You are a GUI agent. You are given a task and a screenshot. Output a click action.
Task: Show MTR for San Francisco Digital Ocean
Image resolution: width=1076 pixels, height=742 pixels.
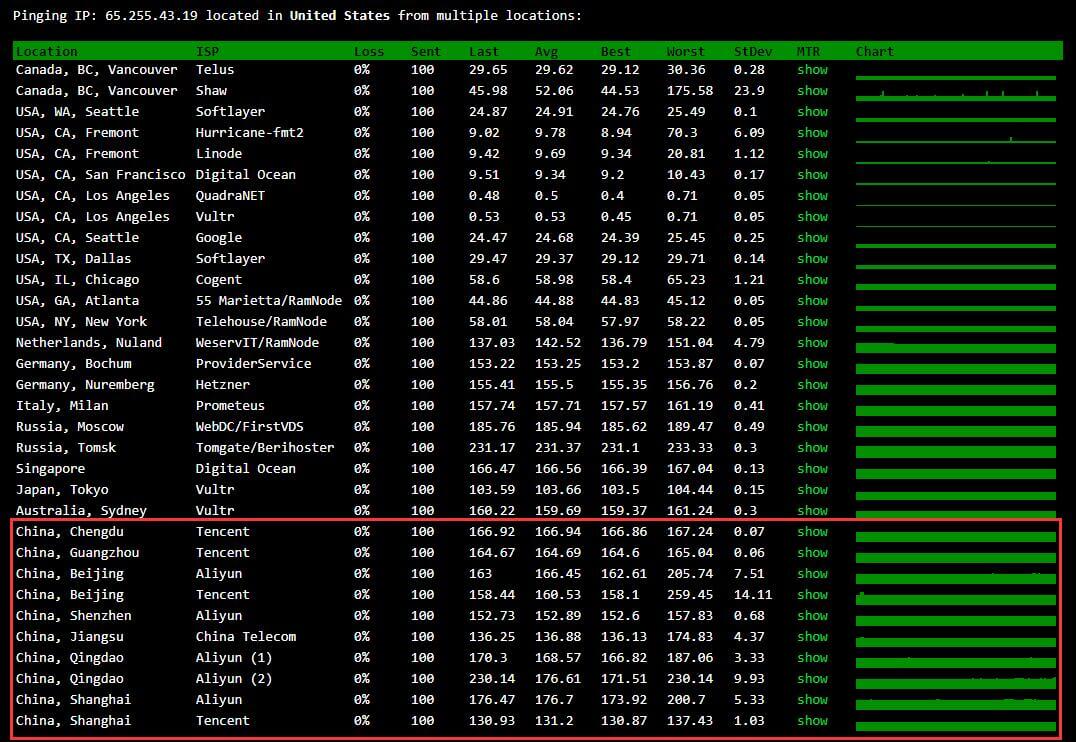point(812,175)
